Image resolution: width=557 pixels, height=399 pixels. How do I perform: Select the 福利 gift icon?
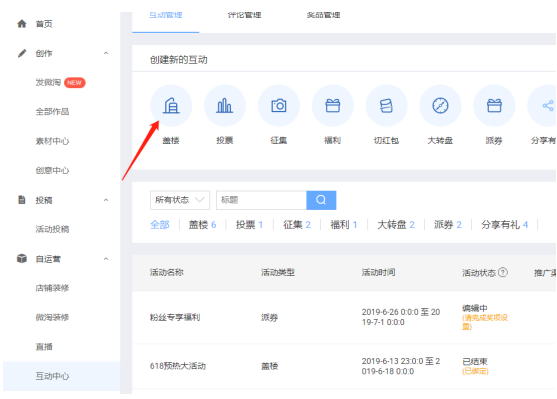click(x=333, y=106)
